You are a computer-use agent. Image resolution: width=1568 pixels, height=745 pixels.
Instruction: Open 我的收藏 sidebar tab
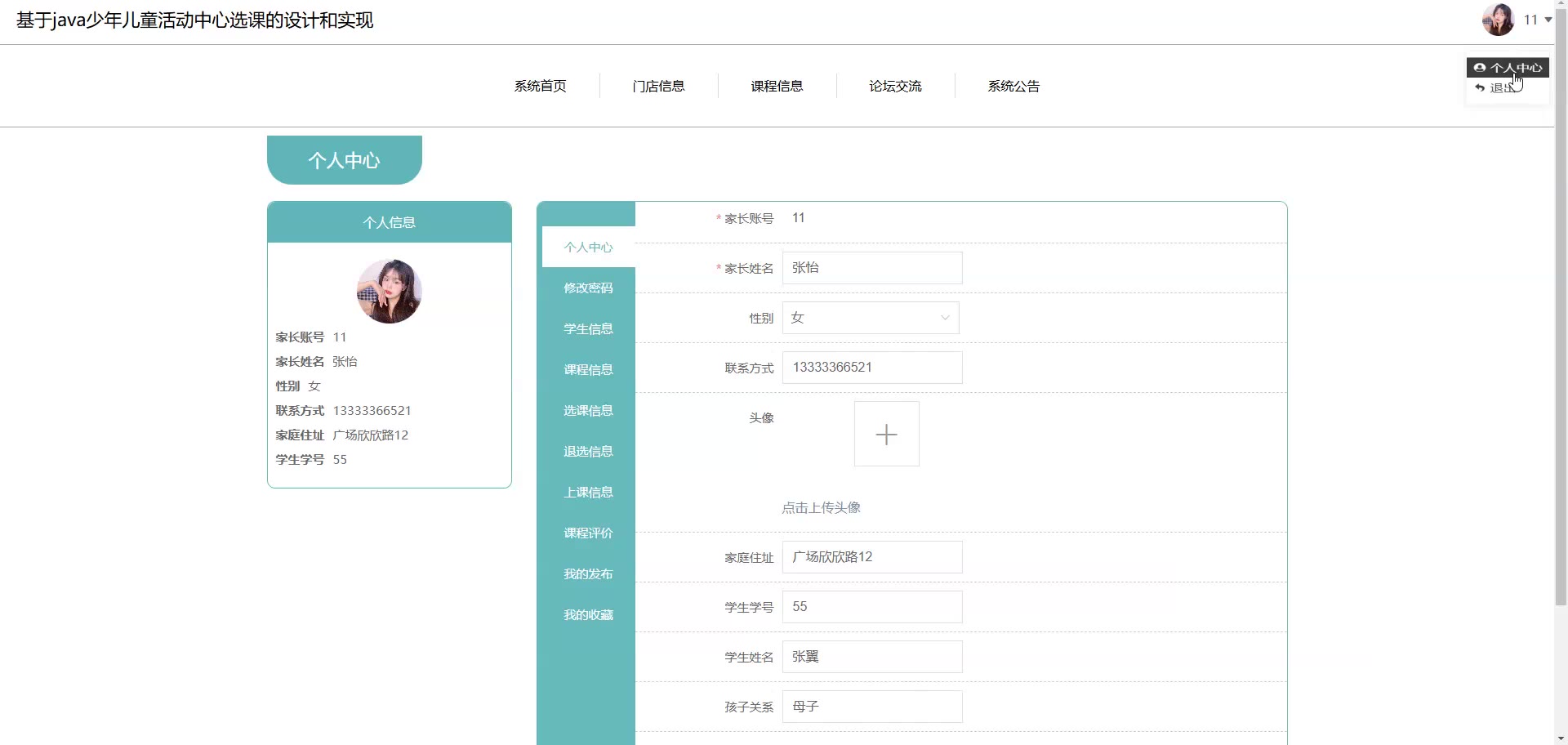tap(588, 615)
